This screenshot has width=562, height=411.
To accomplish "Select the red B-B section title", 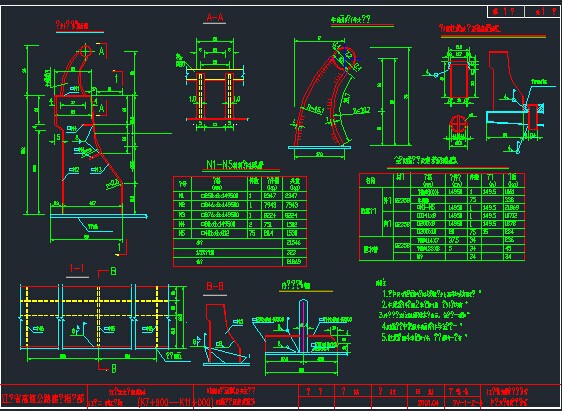I will pyautogui.click(x=215, y=286).
